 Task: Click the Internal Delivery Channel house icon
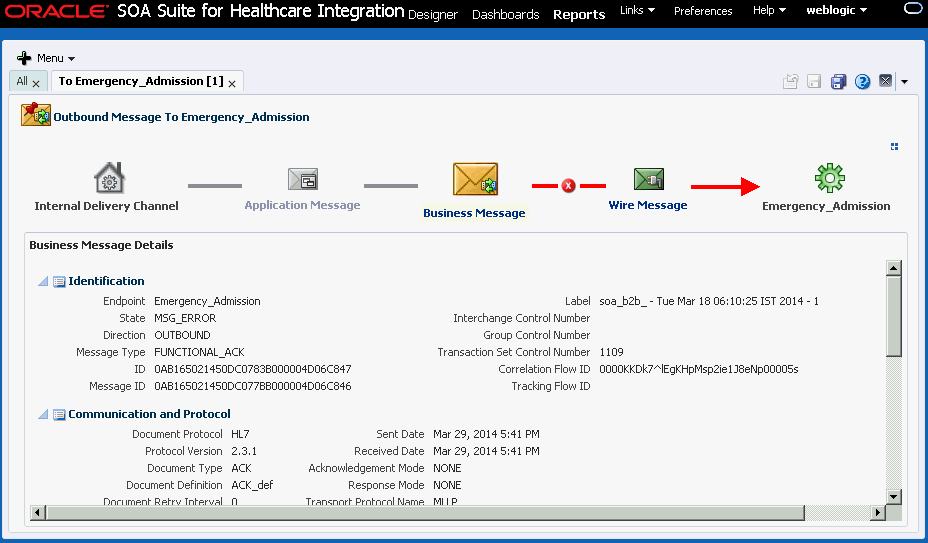[109, 178]
